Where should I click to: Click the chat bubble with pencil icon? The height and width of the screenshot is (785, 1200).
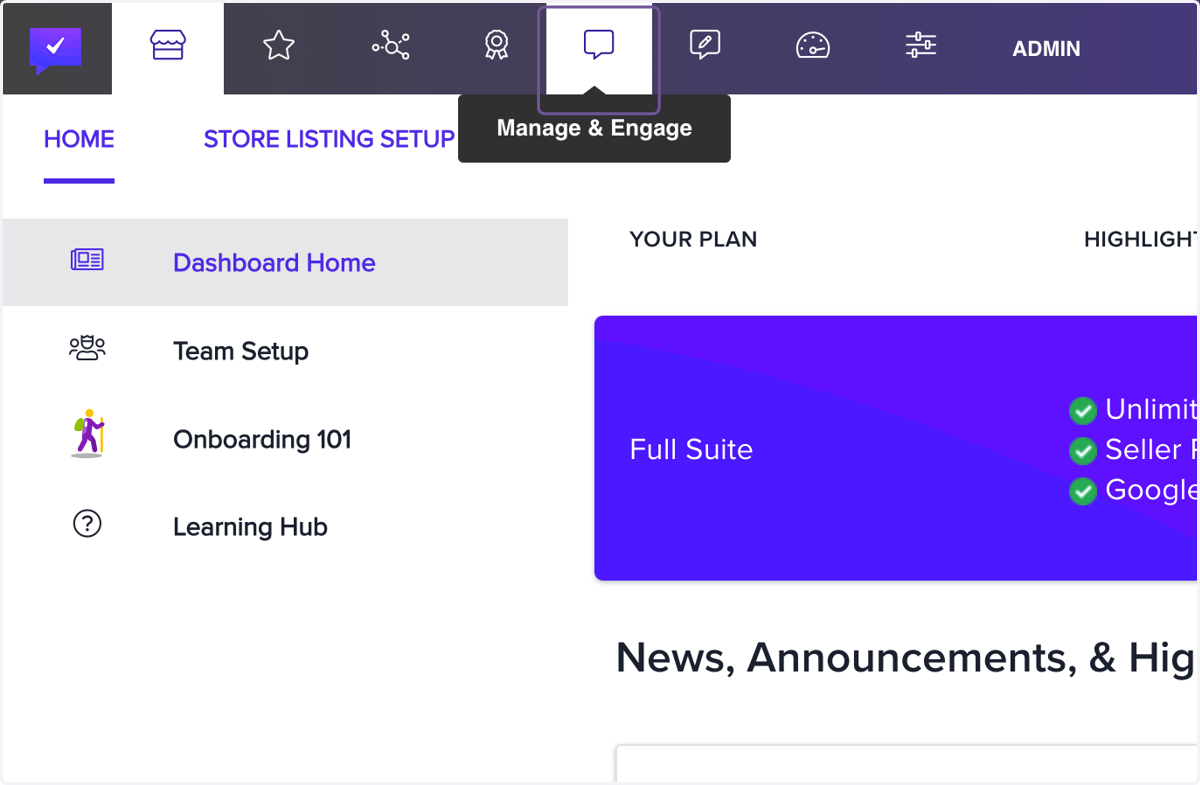click(705, 46)
